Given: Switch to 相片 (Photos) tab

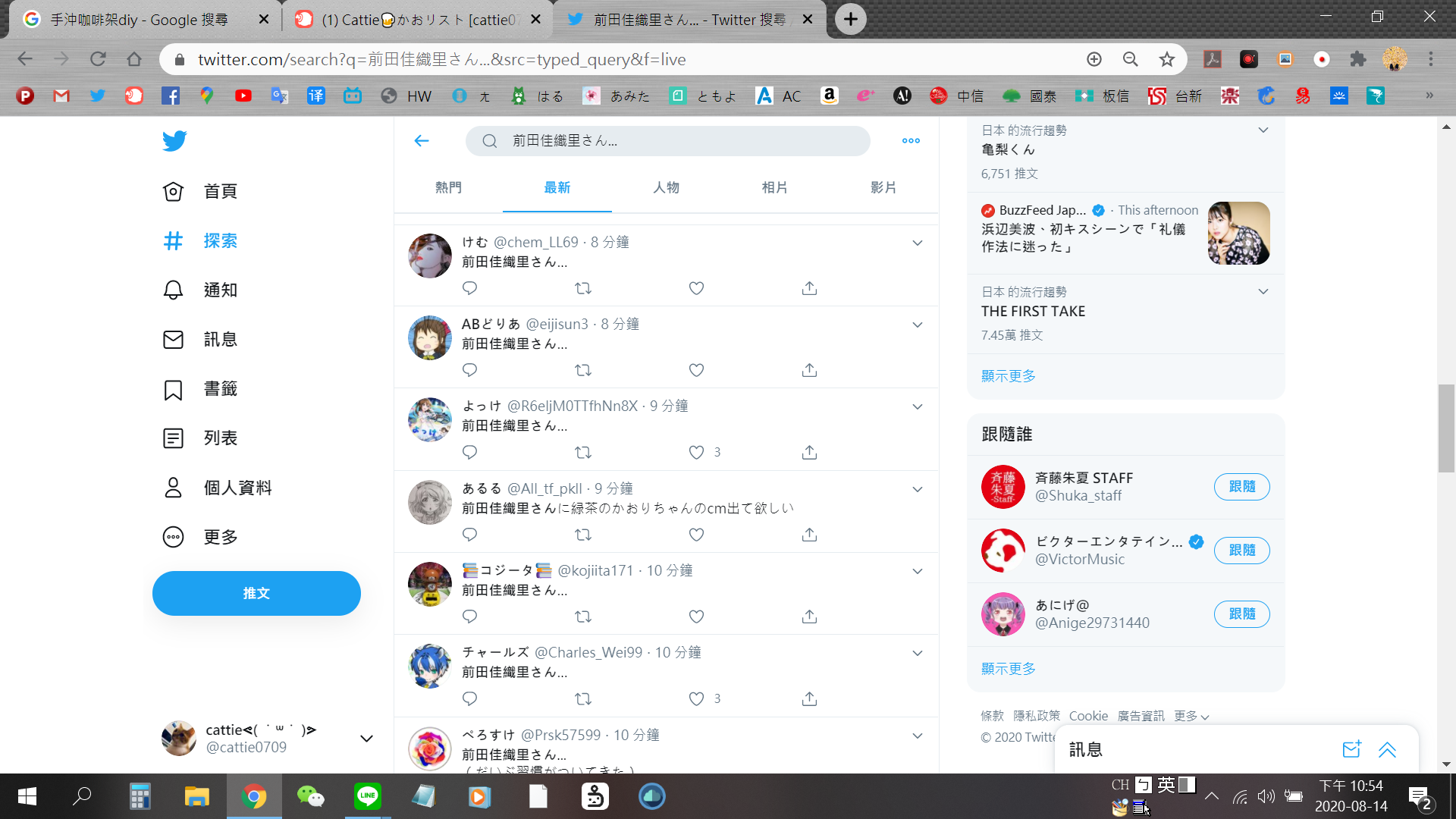Looking at the screenshot, I should 774,187.
